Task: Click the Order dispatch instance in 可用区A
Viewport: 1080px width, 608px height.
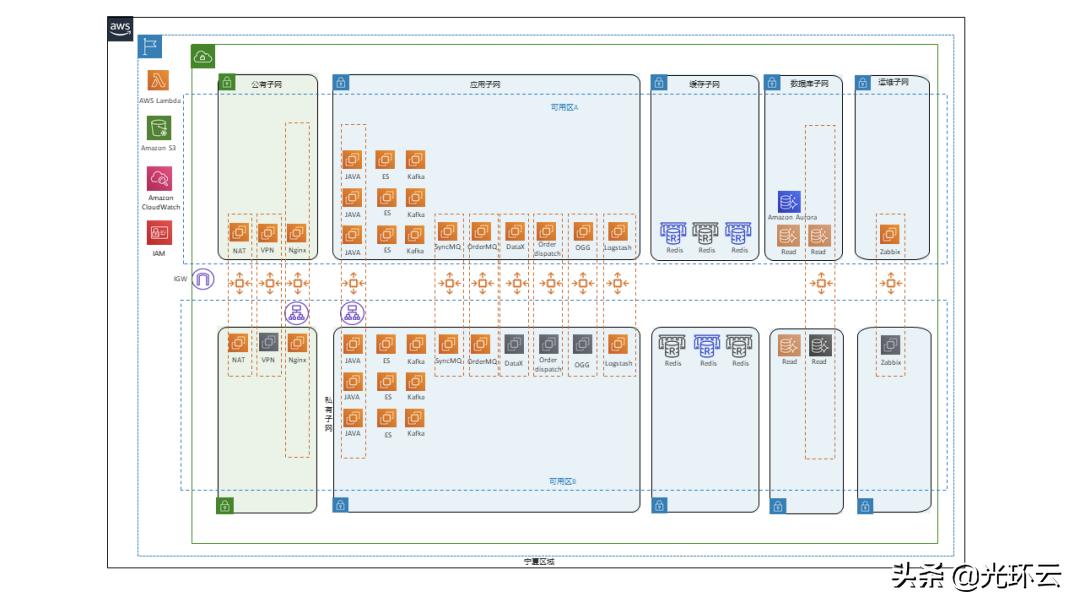Action: [547, 231]
